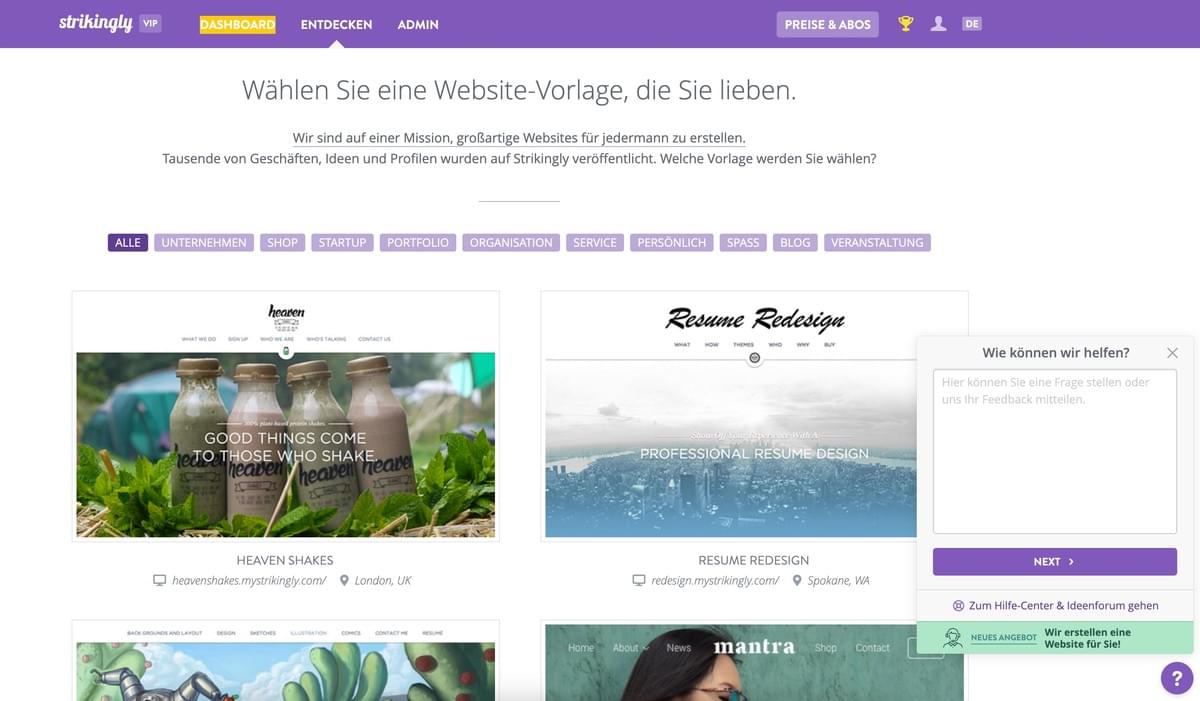Click the gold trophy icon

point(906,24)
